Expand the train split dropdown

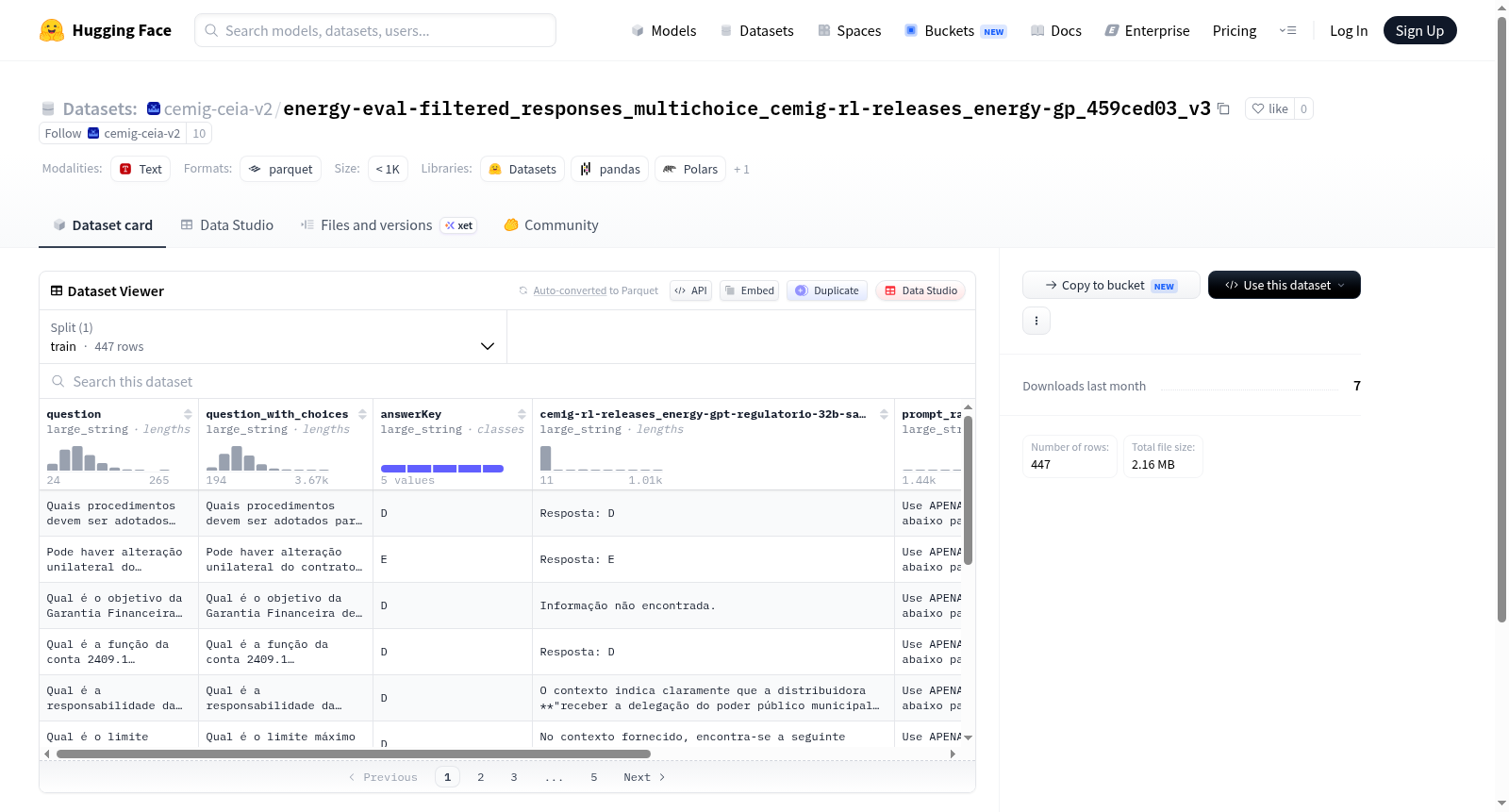pos(273,337)
